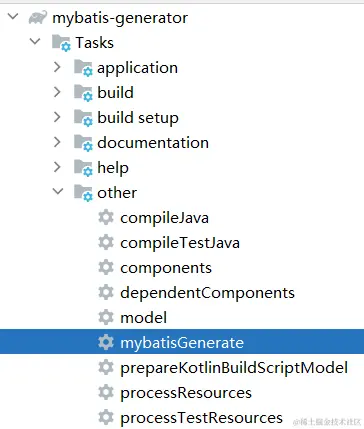Viewport: 364px width, 429px height.
Task: Collapse the other task group
Action: pyautogui.click(x=58, y=191)
